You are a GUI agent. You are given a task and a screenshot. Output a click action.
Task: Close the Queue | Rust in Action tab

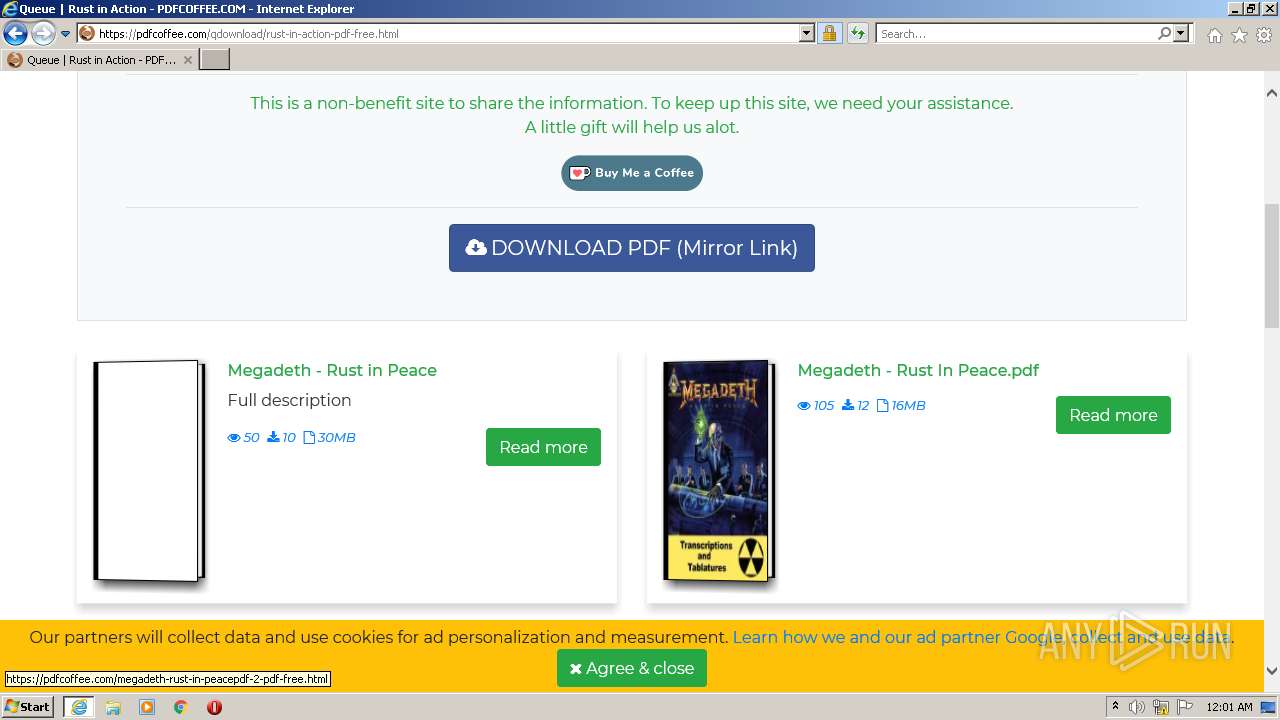[x=188, y=60]
